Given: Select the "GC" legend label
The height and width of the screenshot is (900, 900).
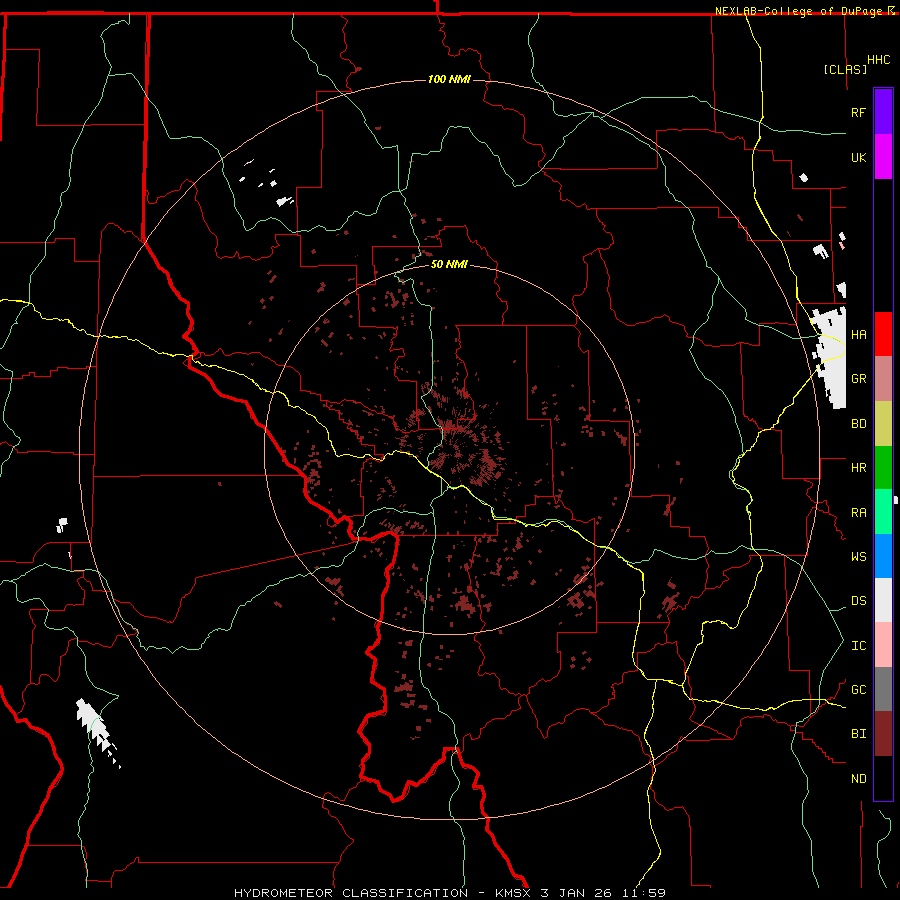Looking at the screenshot, I should (x=858, y=690).
